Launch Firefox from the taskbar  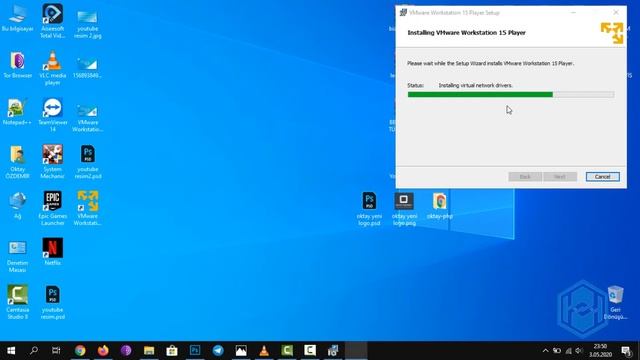click(103, 351)
